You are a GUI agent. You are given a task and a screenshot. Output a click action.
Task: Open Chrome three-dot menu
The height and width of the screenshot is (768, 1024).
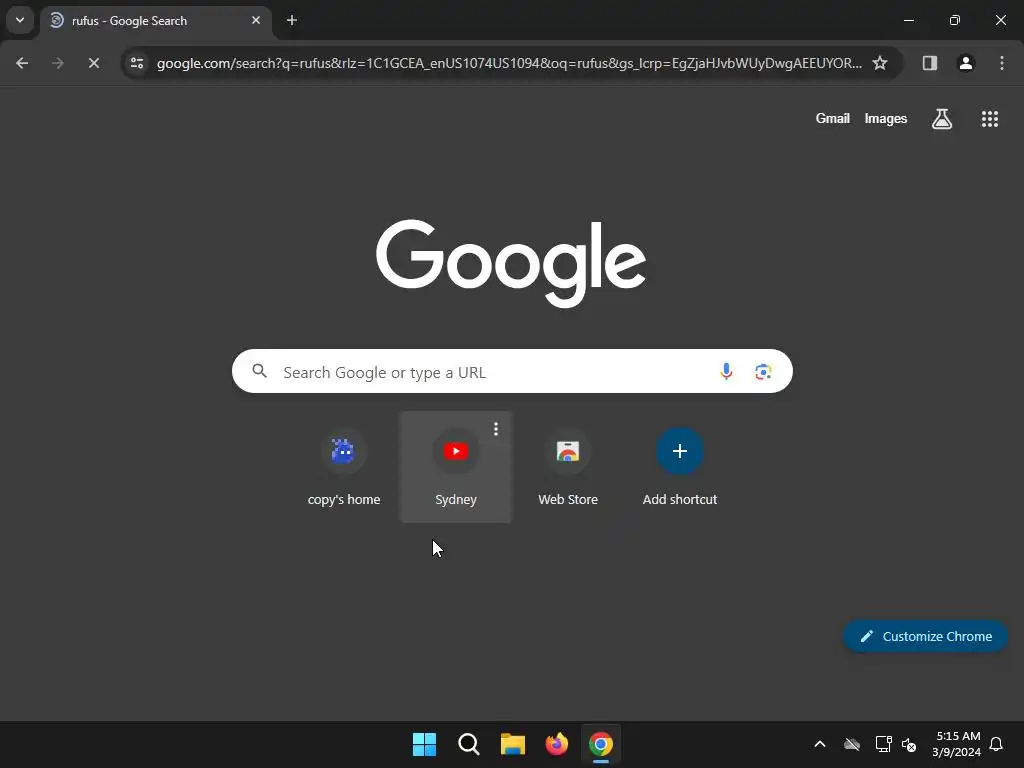click(x=1002, y=63)
